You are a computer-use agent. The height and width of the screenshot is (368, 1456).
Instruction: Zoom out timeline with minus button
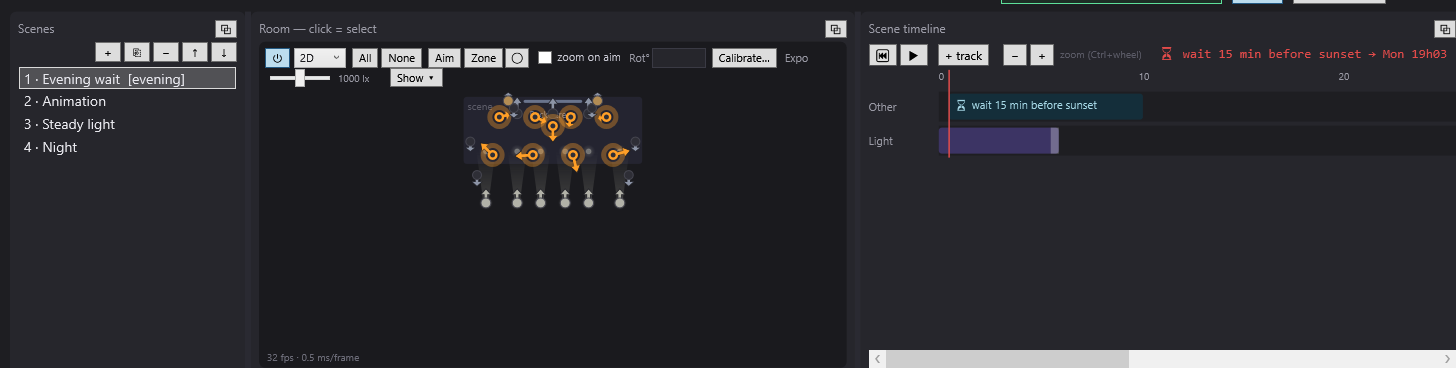(1014, 56)
